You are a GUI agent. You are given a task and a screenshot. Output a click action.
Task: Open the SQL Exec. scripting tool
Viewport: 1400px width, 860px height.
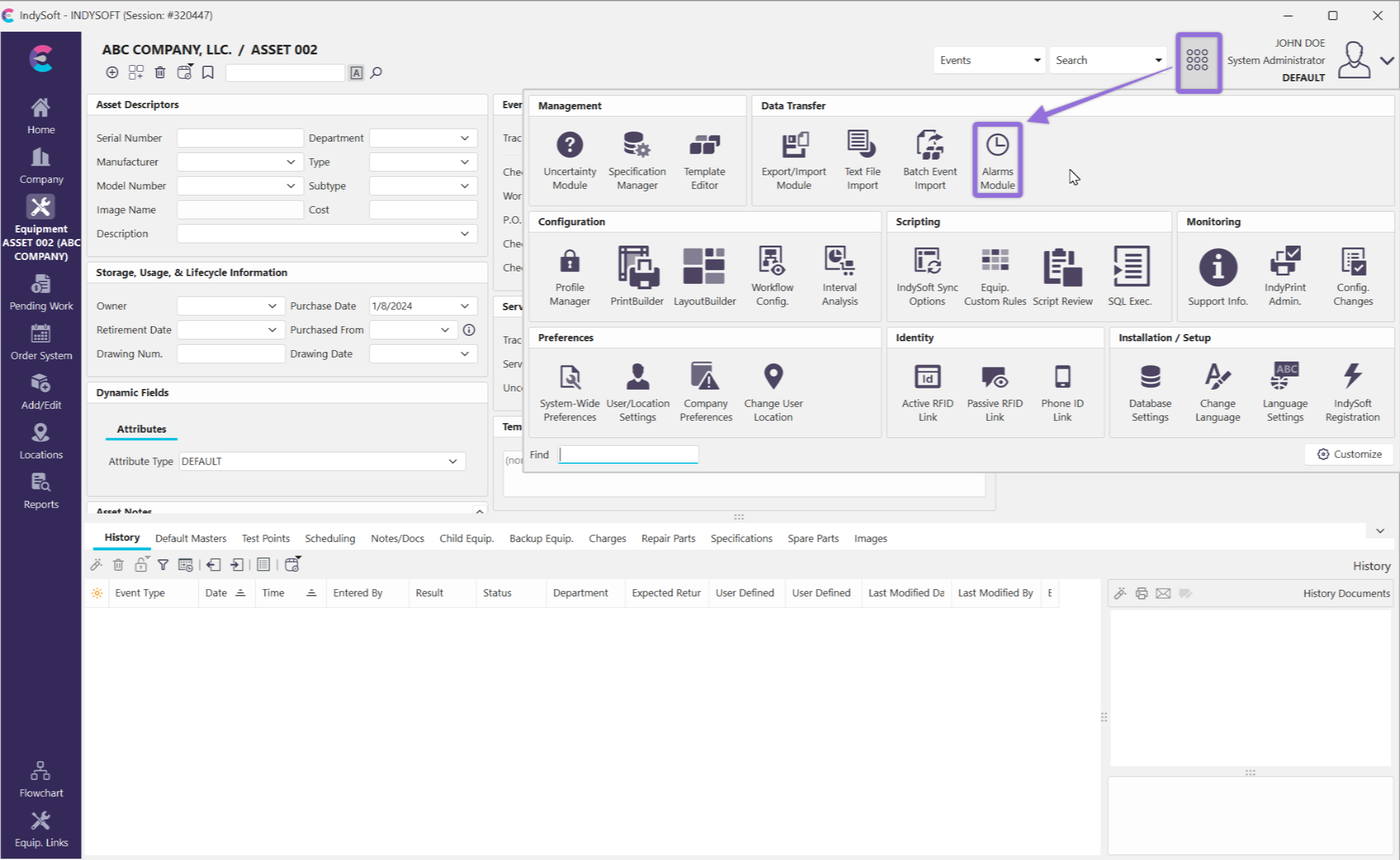1129,276
